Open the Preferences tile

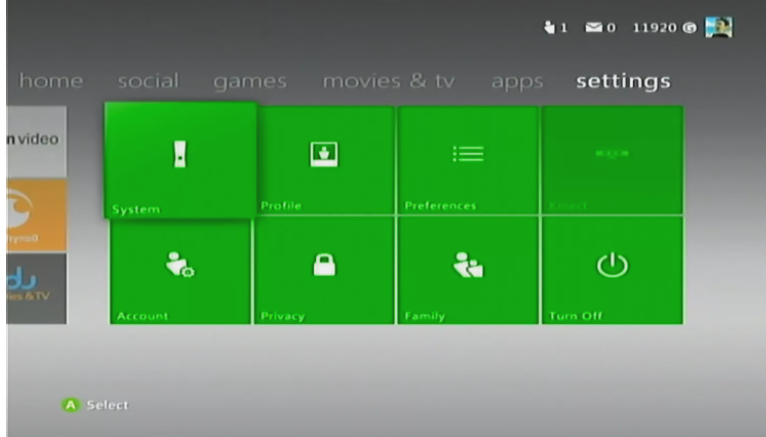pyautogui.click(x=468, y=160)
